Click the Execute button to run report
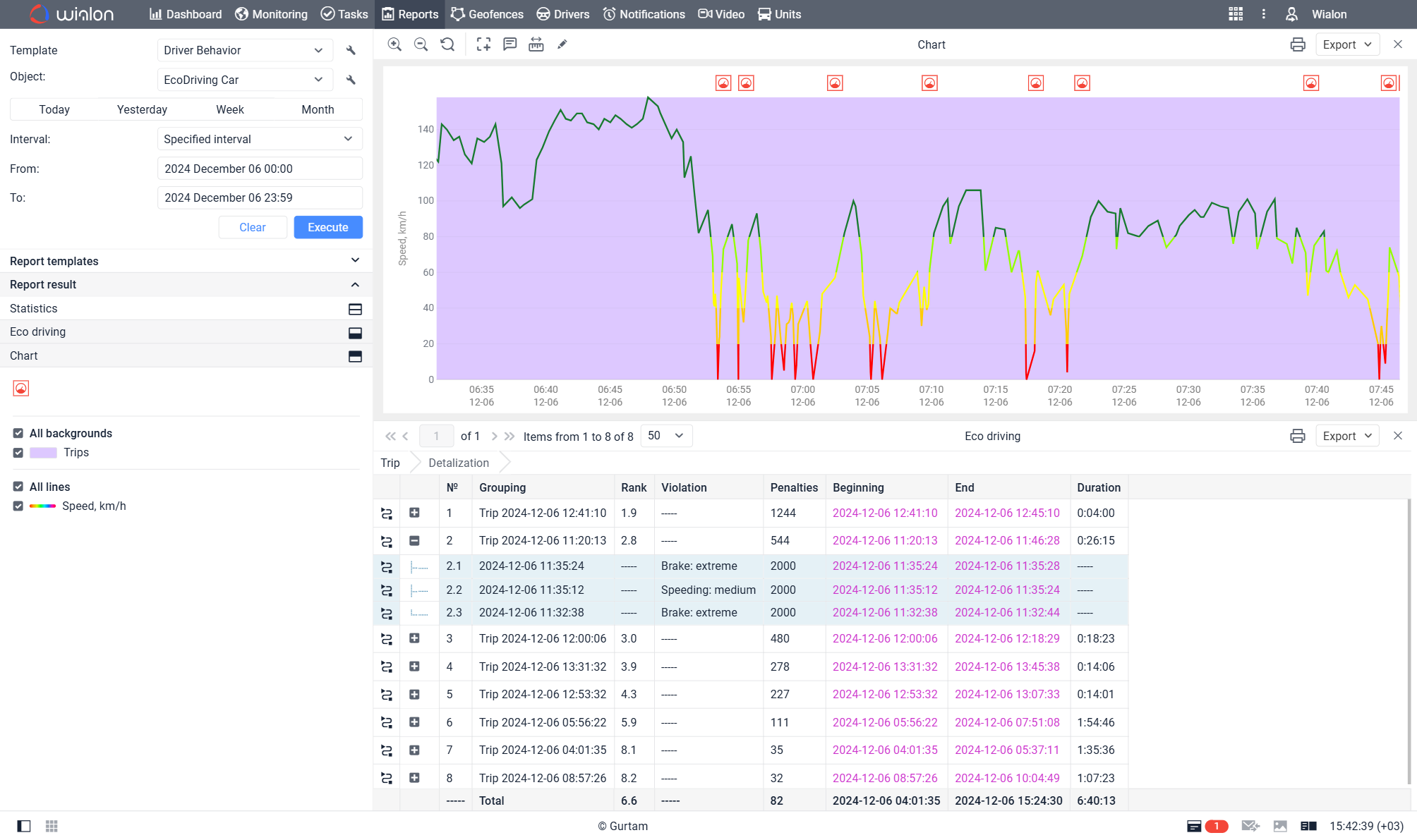Screen dimensions: 1417x840 [x=327, y=227]
